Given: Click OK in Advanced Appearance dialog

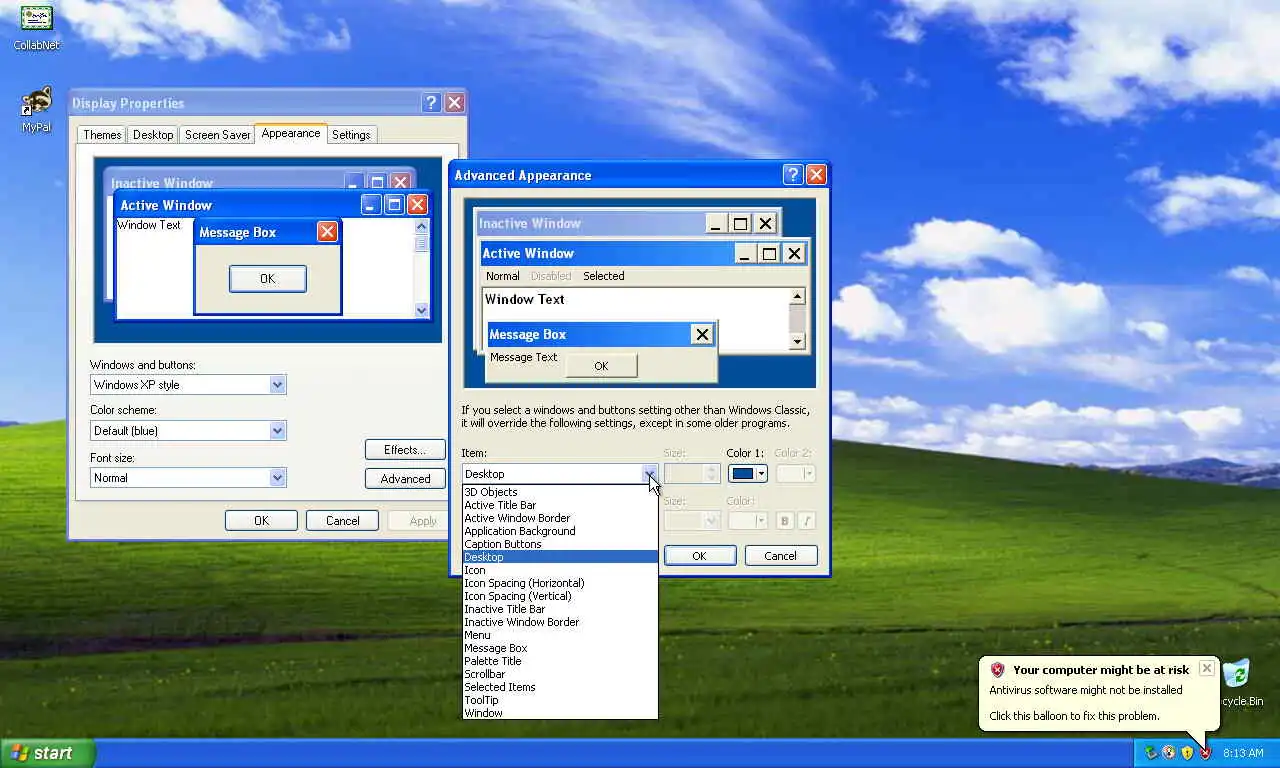Looking at the screenshot, I should [699, 555].
